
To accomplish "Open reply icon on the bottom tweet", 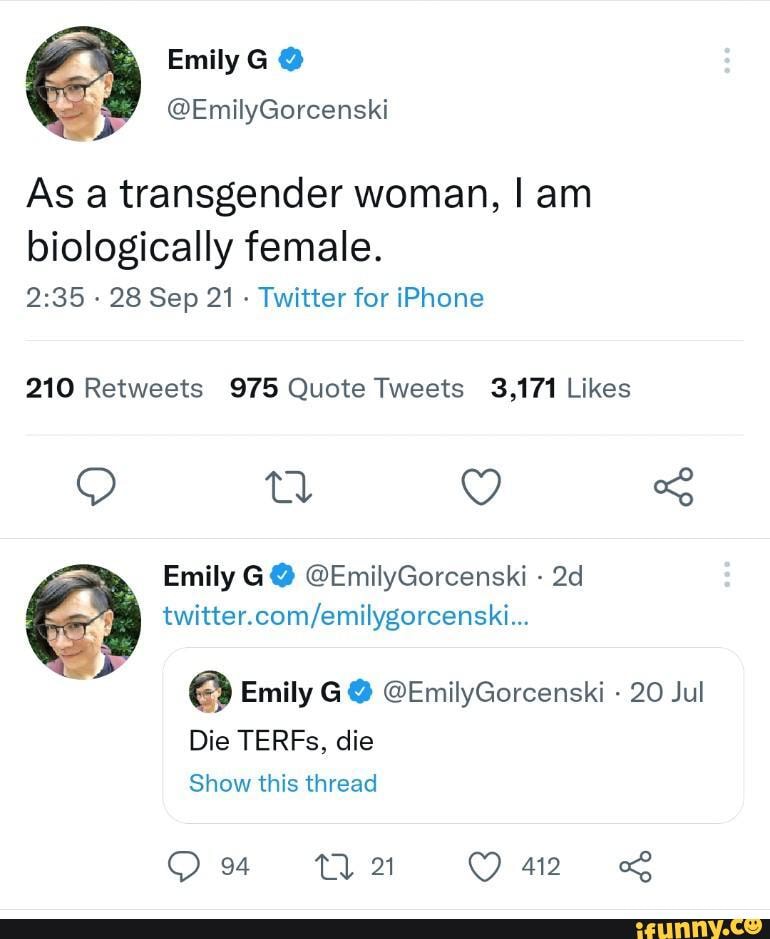I will tap(184, 866).
